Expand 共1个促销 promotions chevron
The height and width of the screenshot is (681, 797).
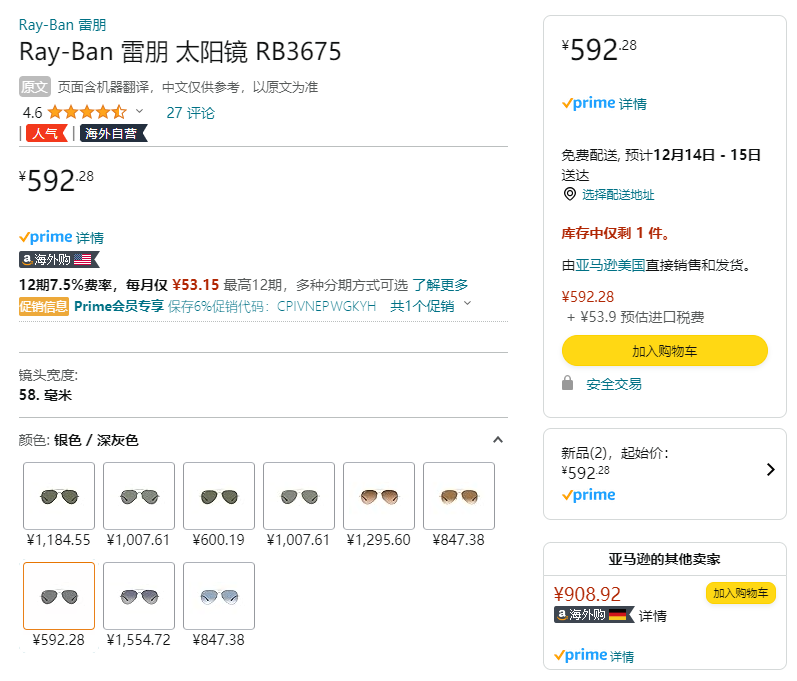(468, 303)
